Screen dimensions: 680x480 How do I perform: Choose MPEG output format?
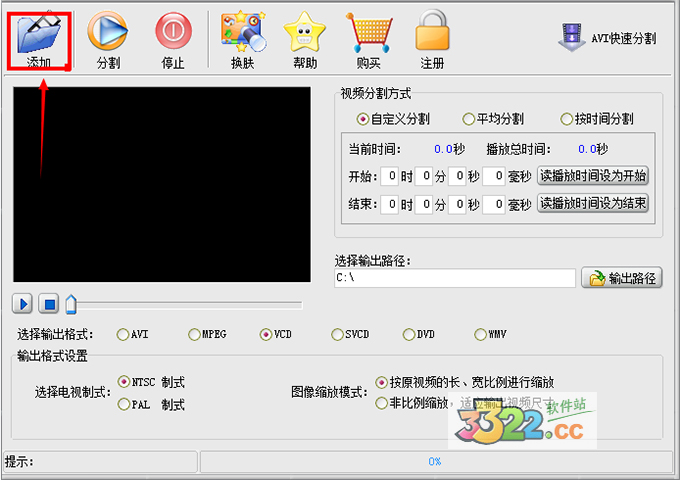(207, 334)
